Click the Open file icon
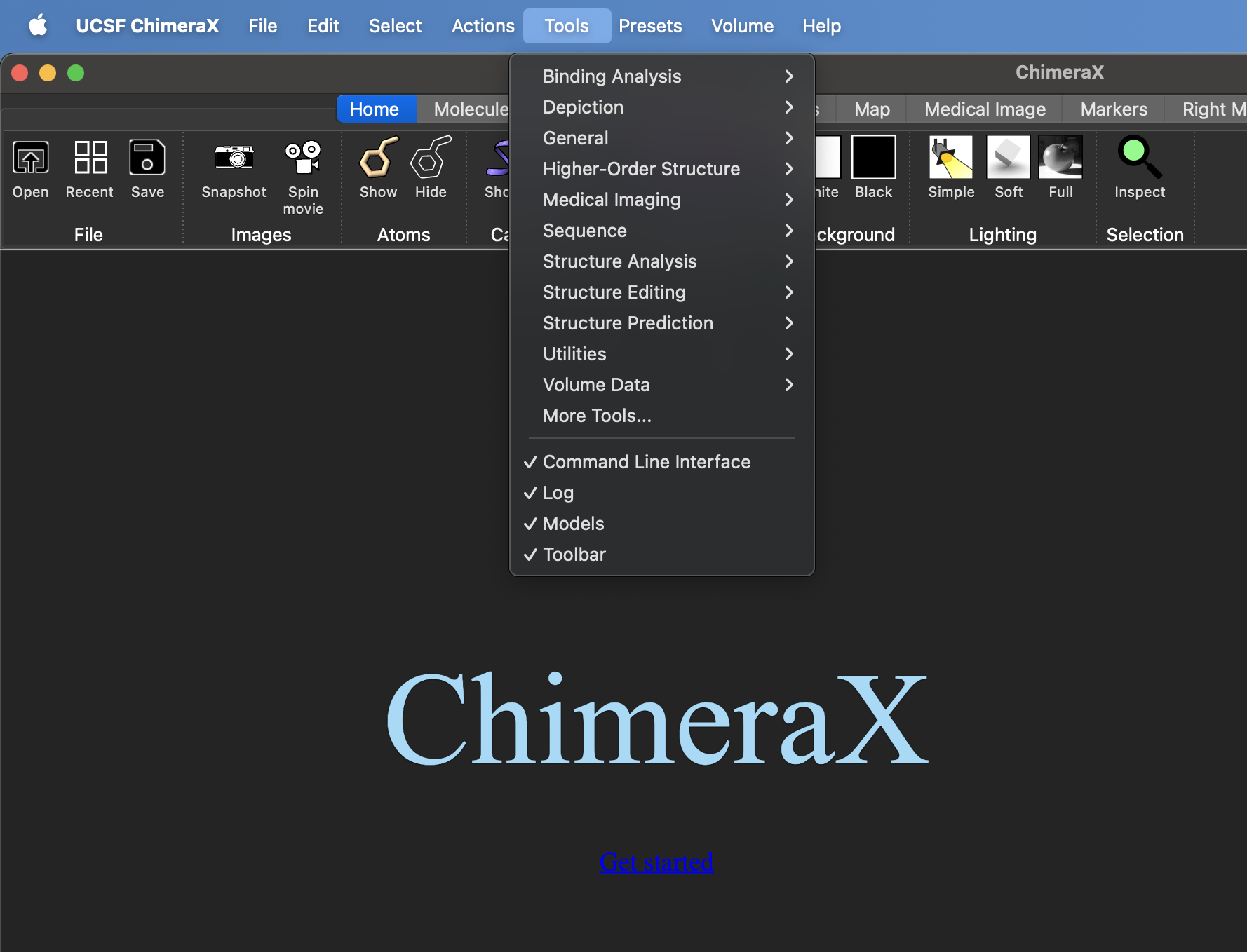 coord(30,158)
